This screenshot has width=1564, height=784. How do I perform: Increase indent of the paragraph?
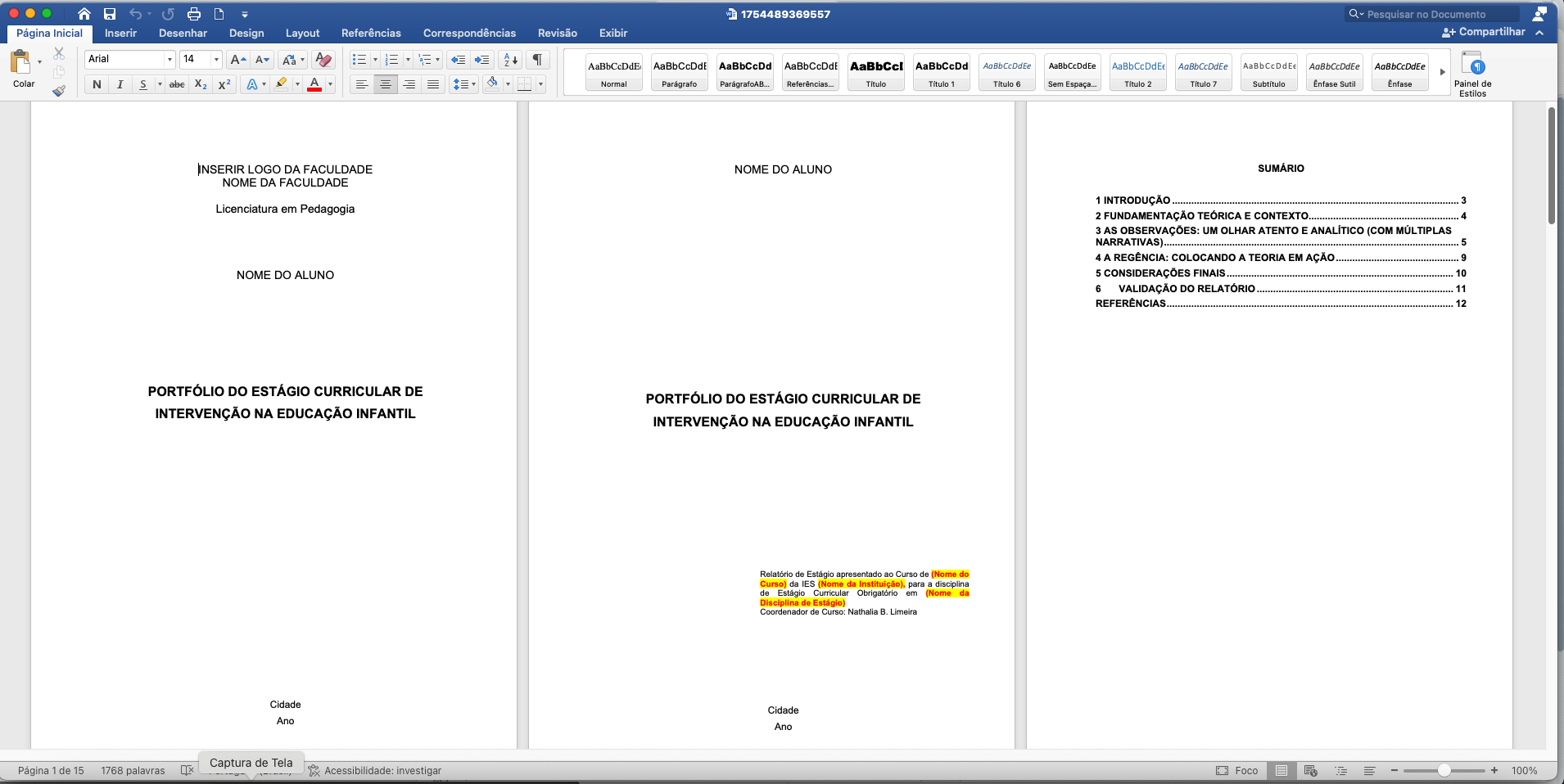[x=482, y=60]
